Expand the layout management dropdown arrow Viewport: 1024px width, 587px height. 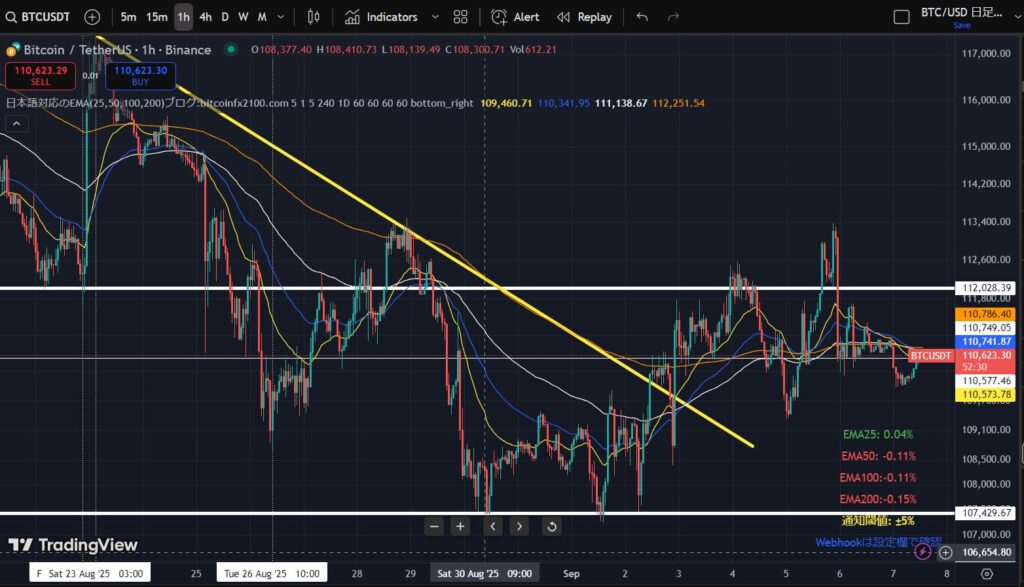click(x=1017, y=17)
